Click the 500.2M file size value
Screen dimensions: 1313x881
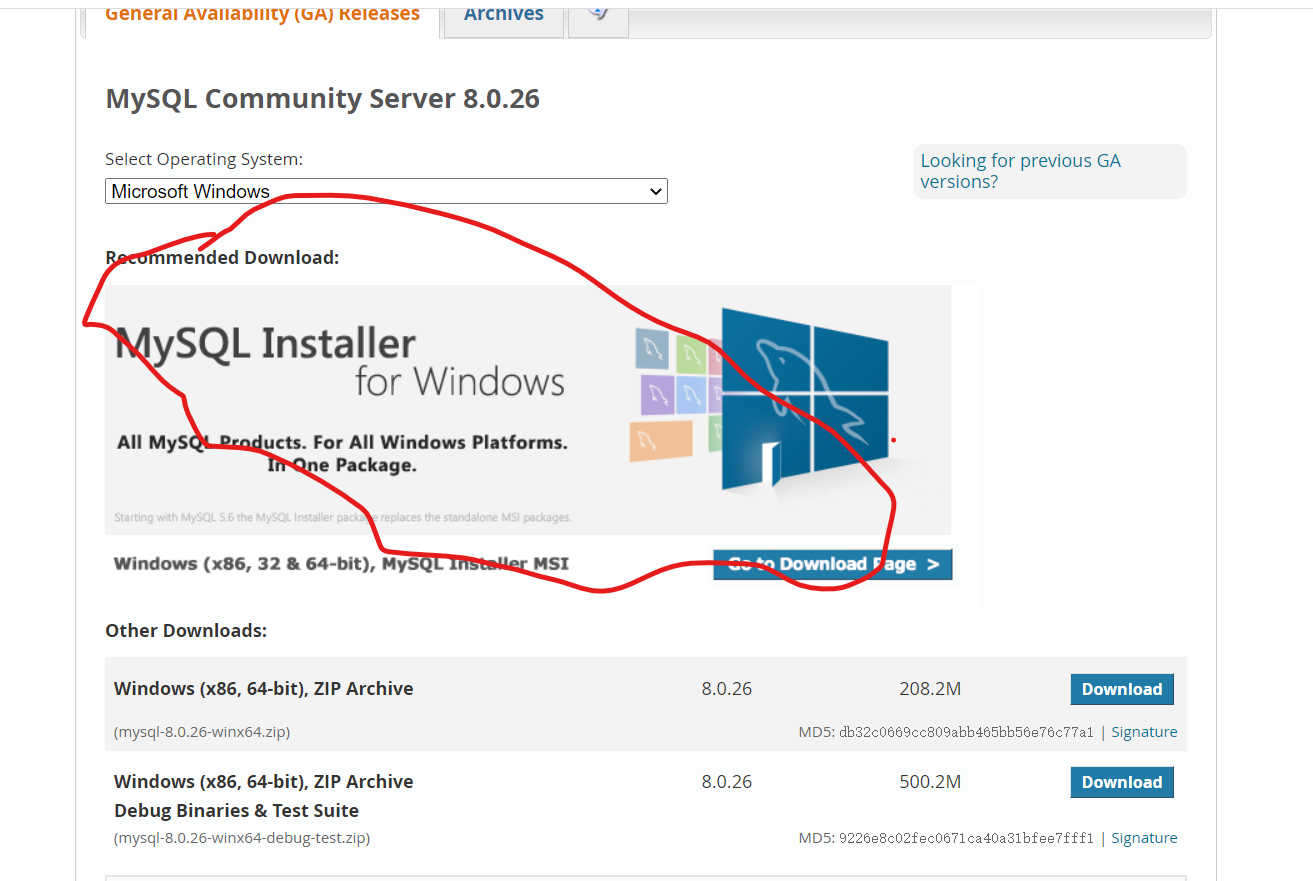click(x=930, y=782)
